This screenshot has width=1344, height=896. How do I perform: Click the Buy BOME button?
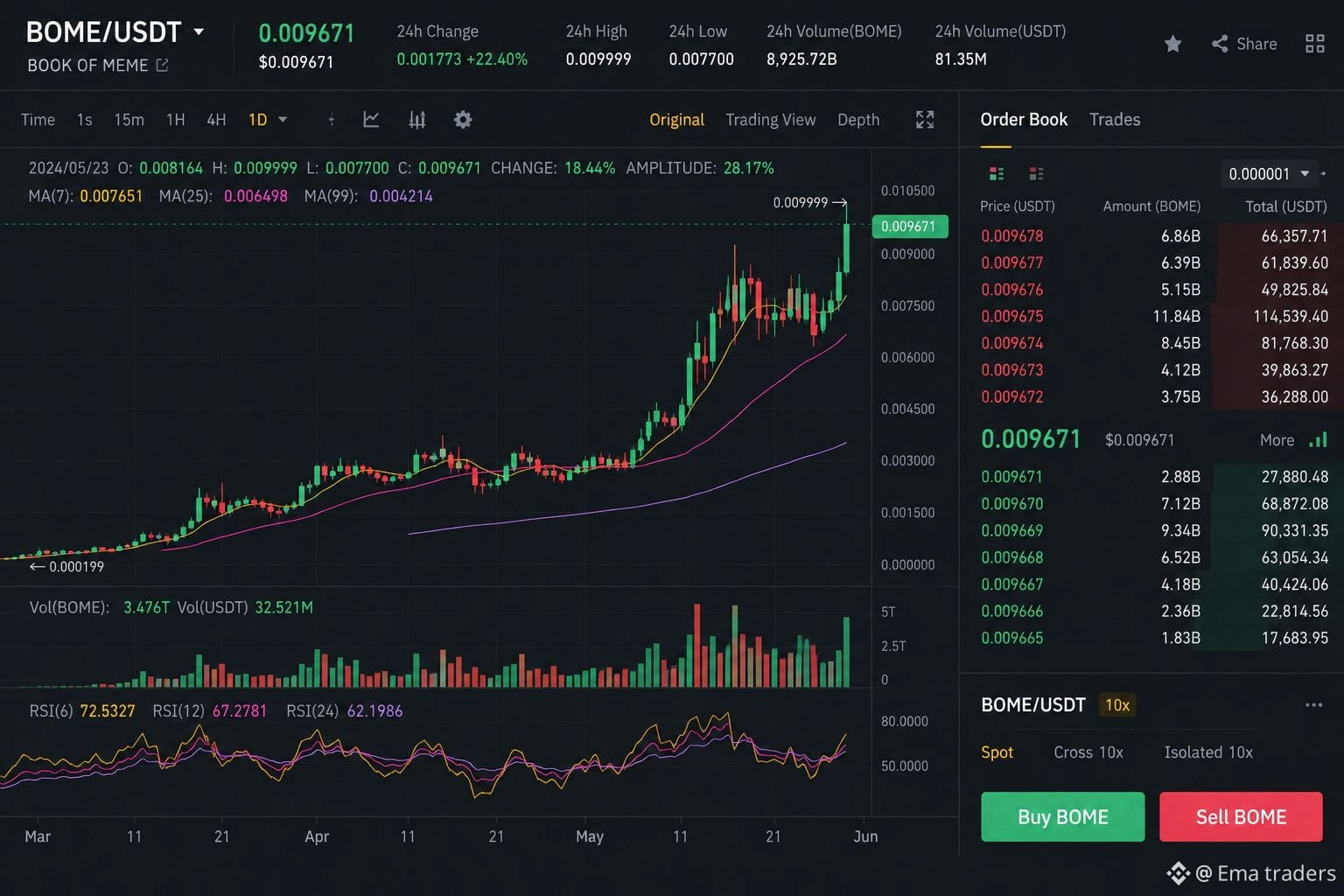point(1062,817)
